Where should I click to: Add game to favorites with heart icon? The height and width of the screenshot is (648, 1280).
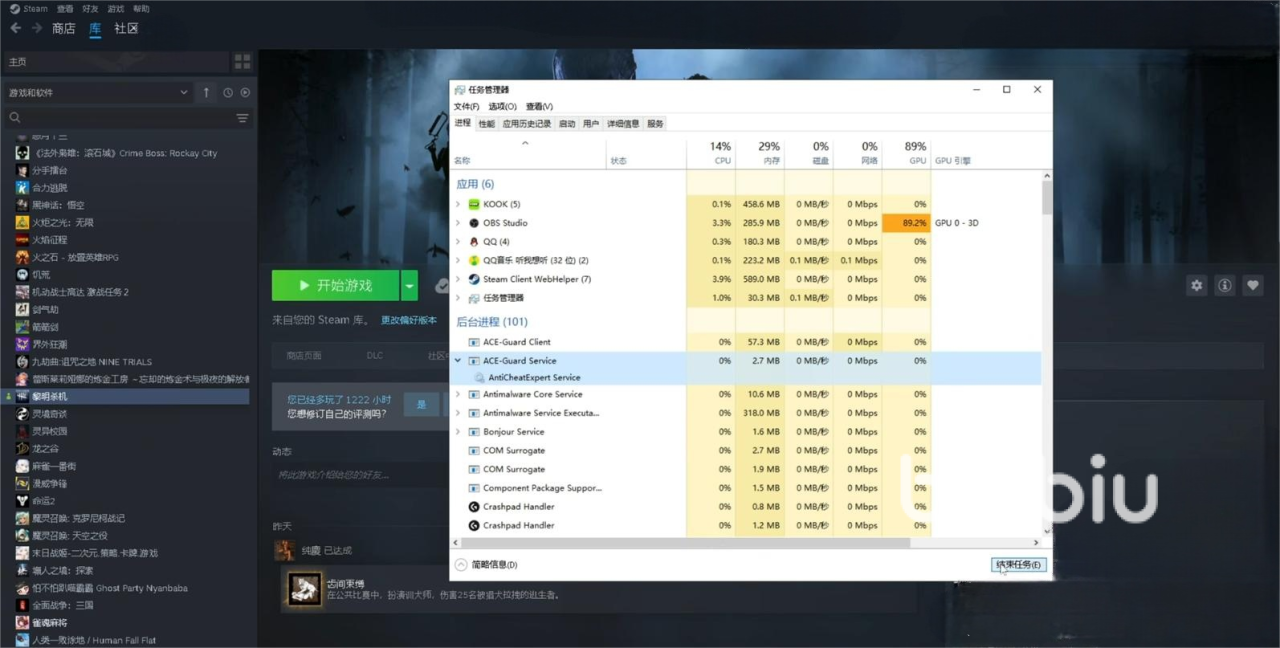(x=1252, y=286)
